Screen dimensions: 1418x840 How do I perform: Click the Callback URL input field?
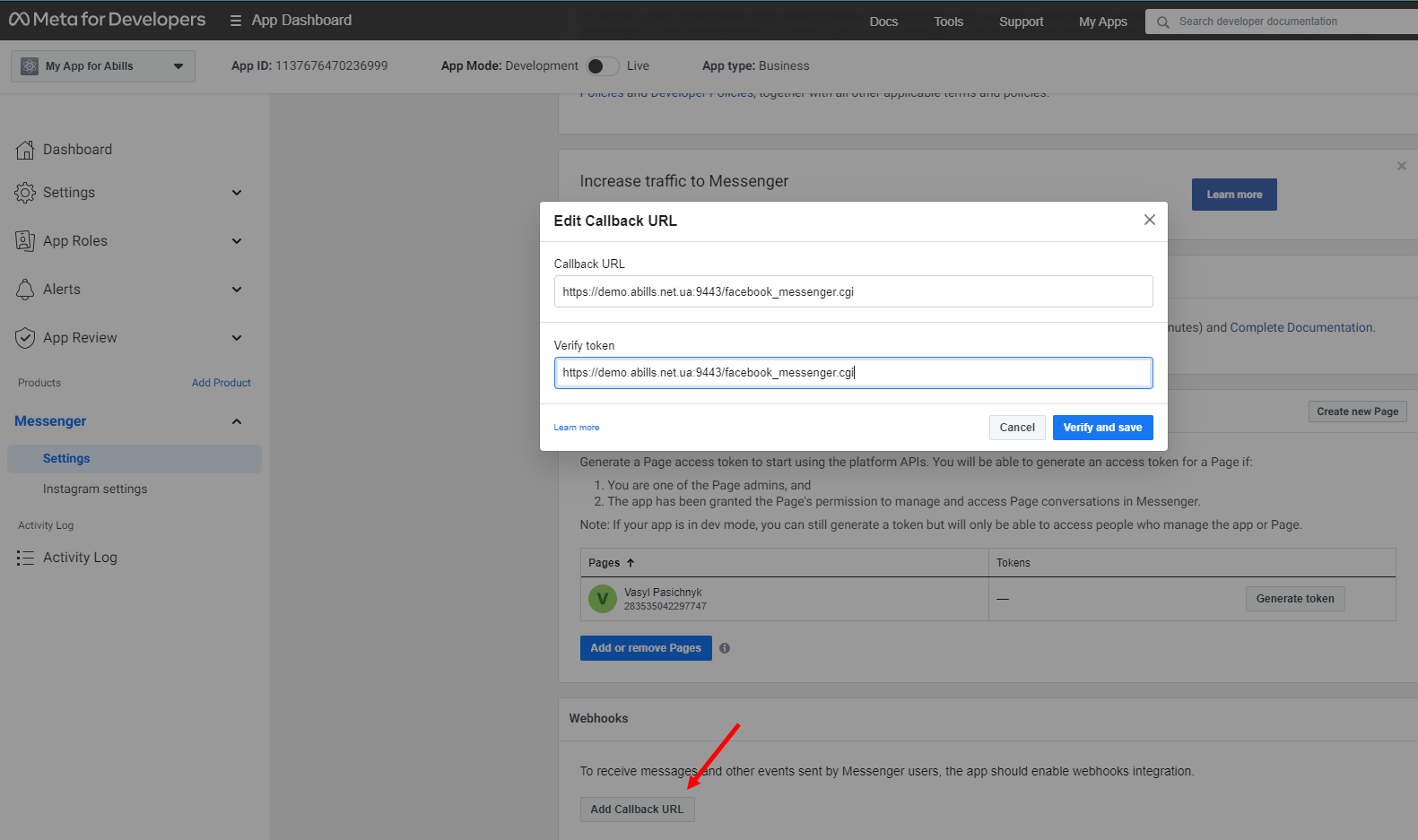pyautogui.click(x=853, y=291)
